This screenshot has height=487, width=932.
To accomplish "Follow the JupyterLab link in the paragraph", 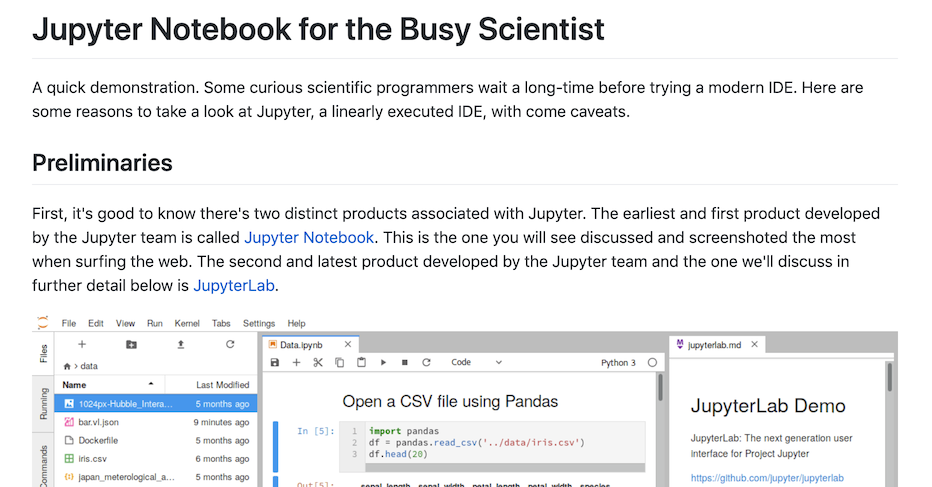I will pos(234,285).
